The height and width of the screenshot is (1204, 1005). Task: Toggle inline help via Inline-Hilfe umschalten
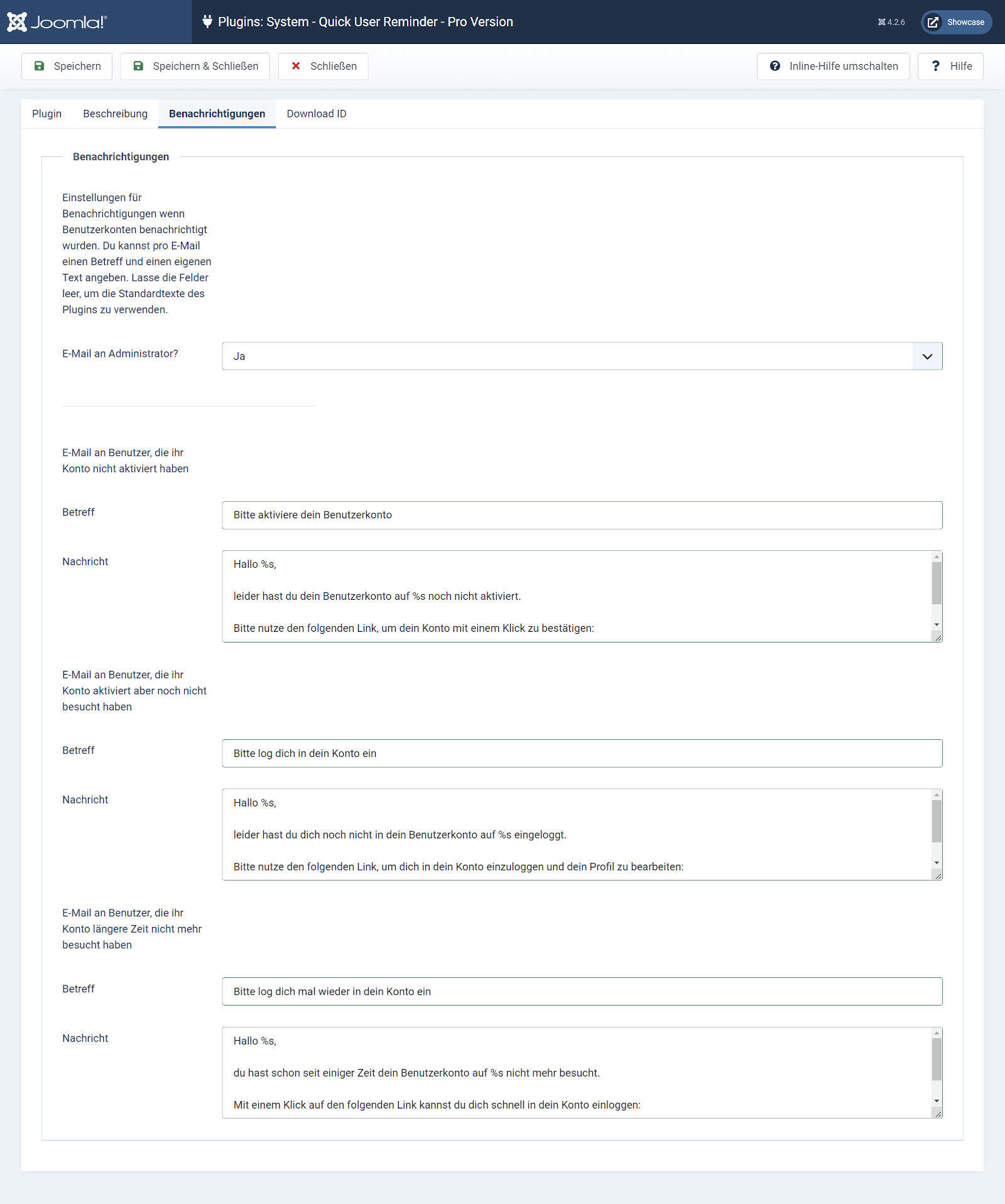coord(834,66)
